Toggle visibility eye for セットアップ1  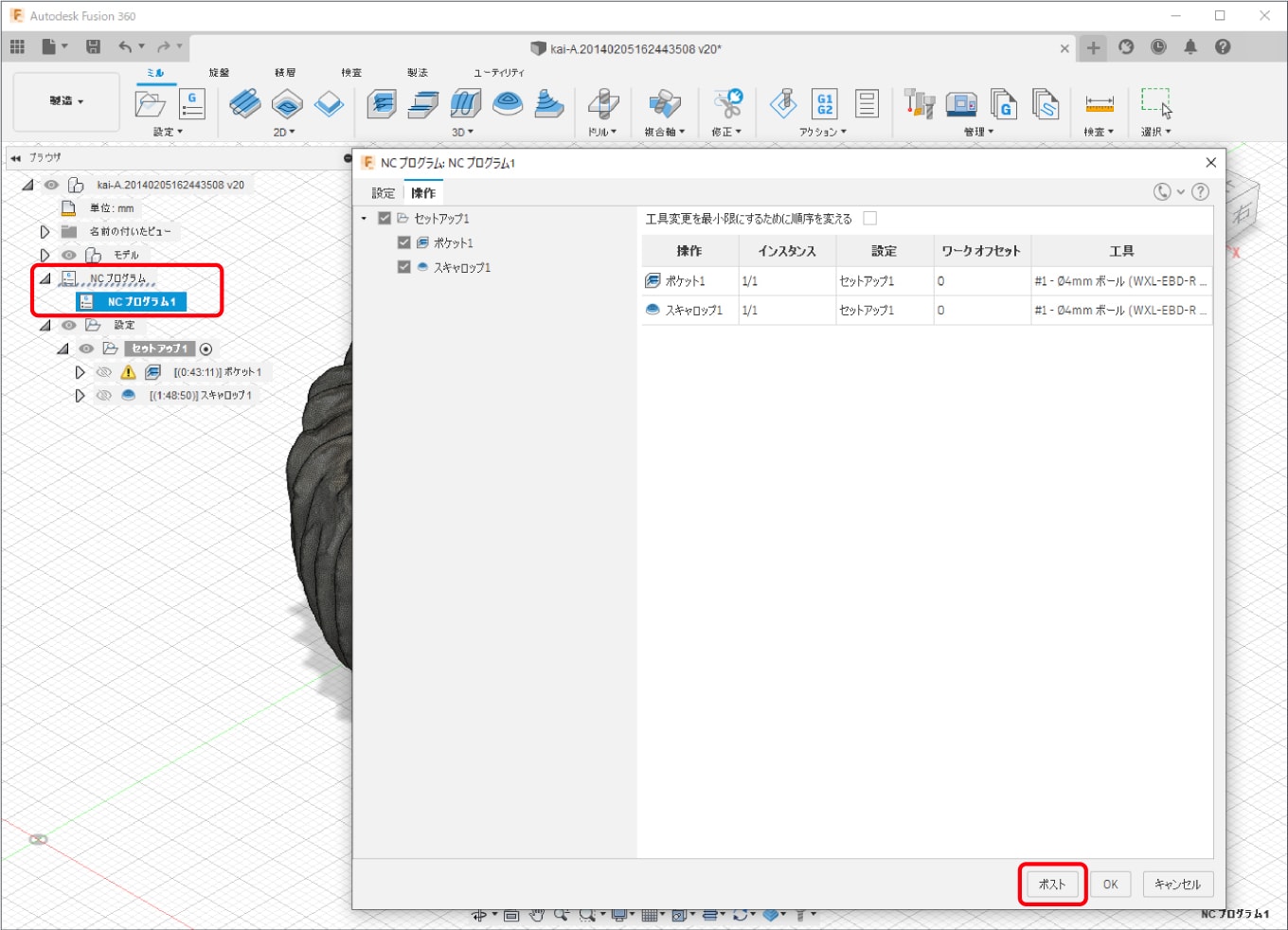pos(86,349)
